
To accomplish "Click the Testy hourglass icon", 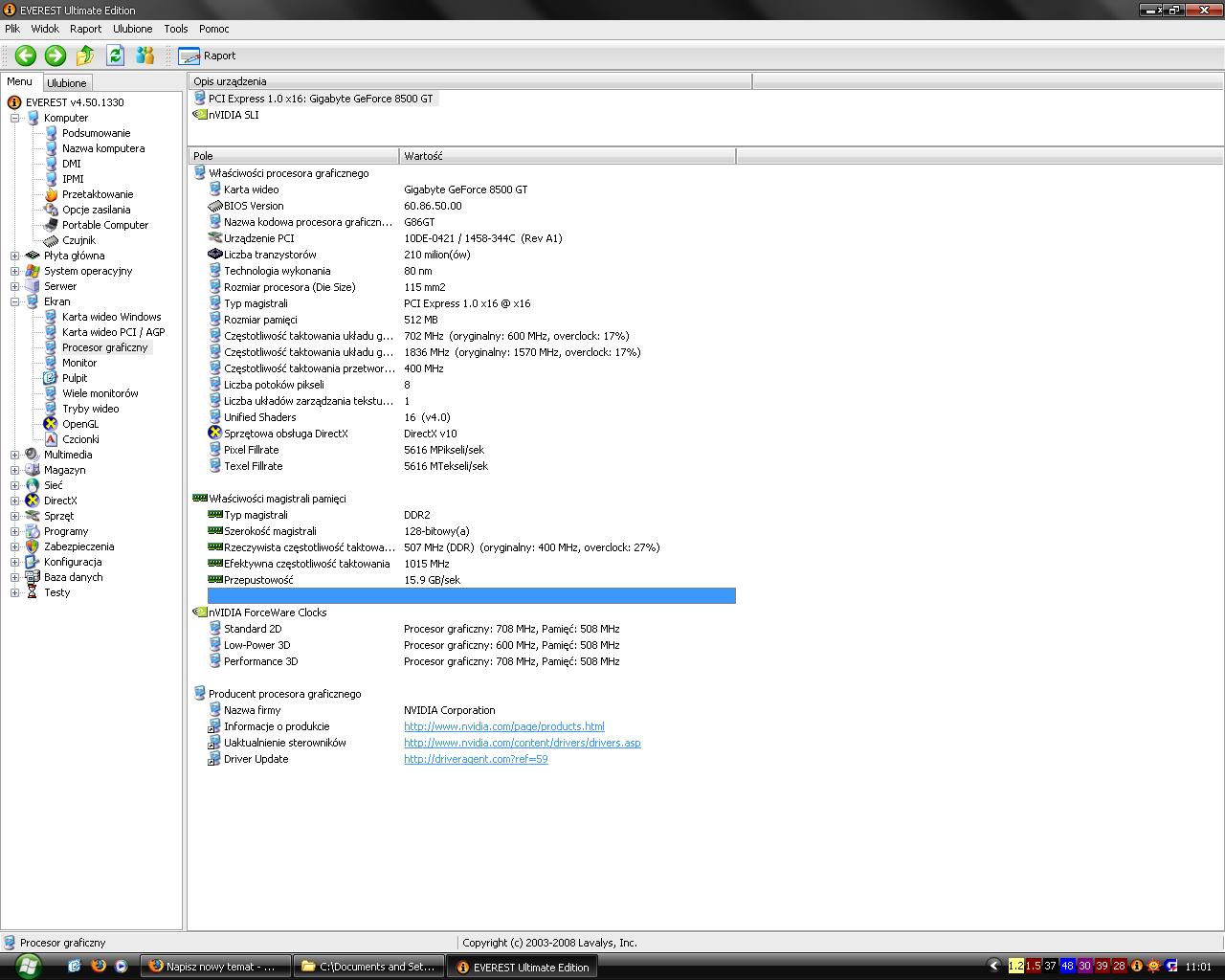I will [33, 592].
